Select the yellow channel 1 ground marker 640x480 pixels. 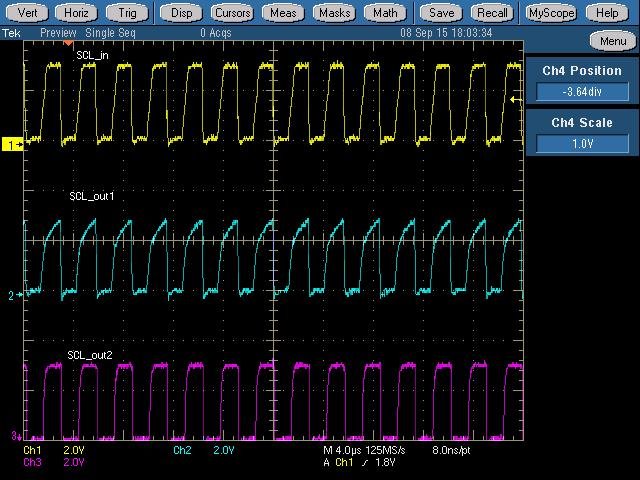click(x=14, y=145)
